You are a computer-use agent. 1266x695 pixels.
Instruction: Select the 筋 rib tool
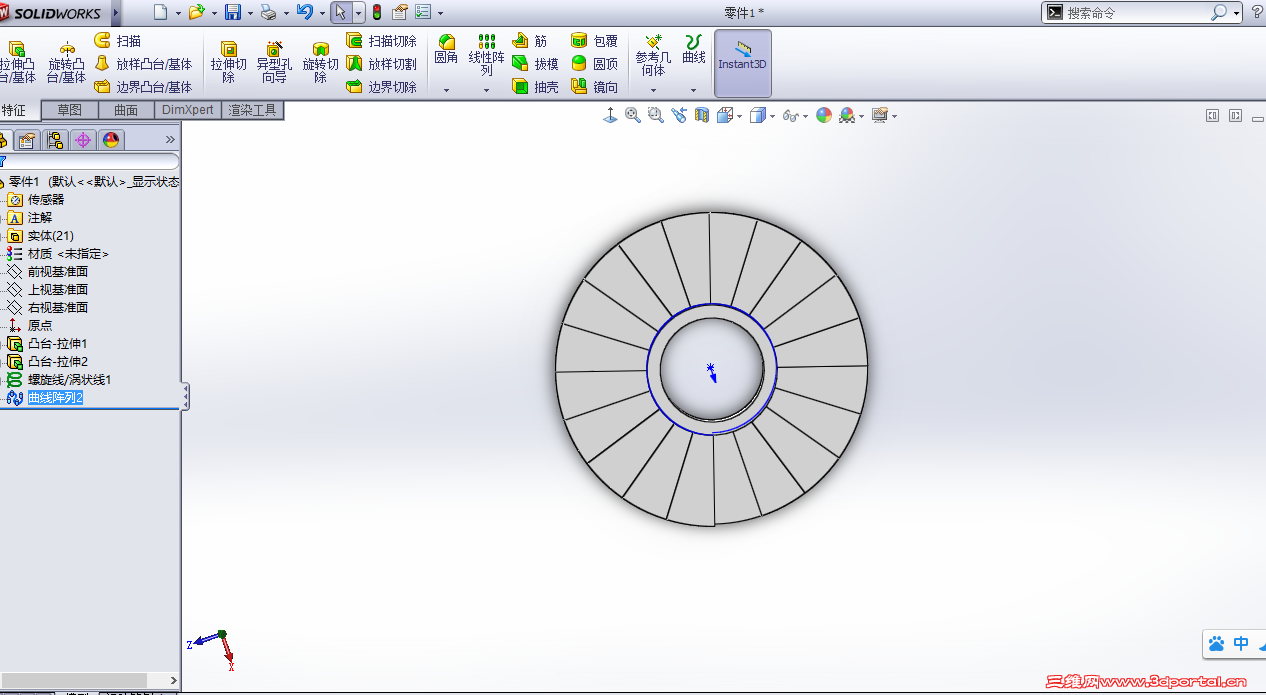pyautogui.click(x=530, y=41)
